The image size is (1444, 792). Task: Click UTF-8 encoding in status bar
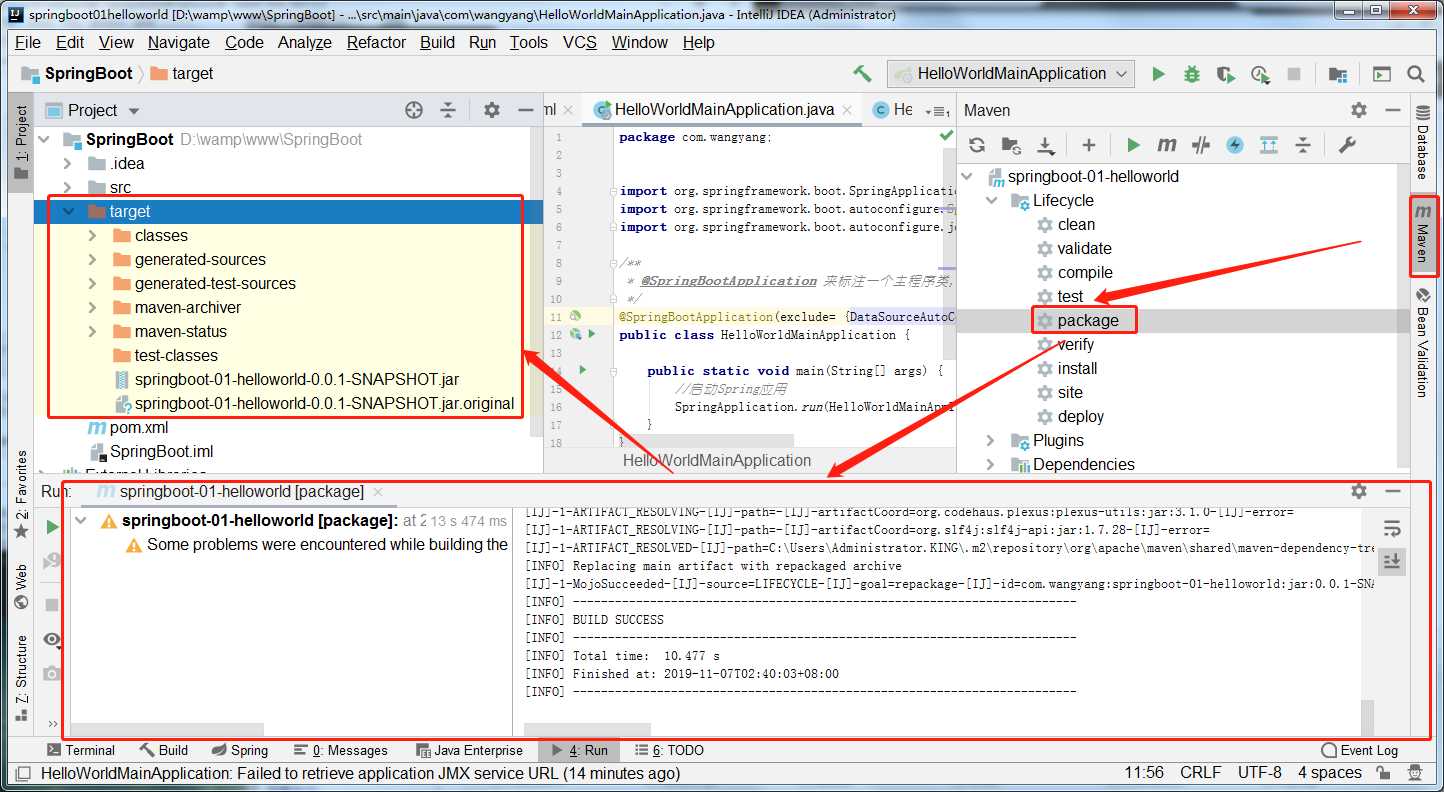[1259, 773]
